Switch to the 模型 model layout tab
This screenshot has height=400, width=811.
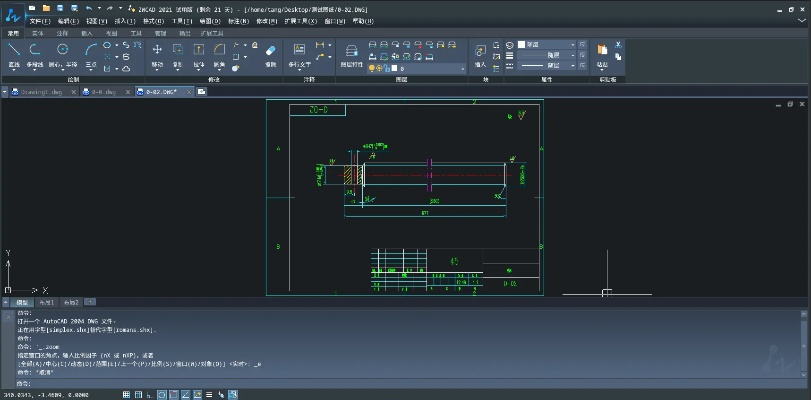(x=20, y=301)
